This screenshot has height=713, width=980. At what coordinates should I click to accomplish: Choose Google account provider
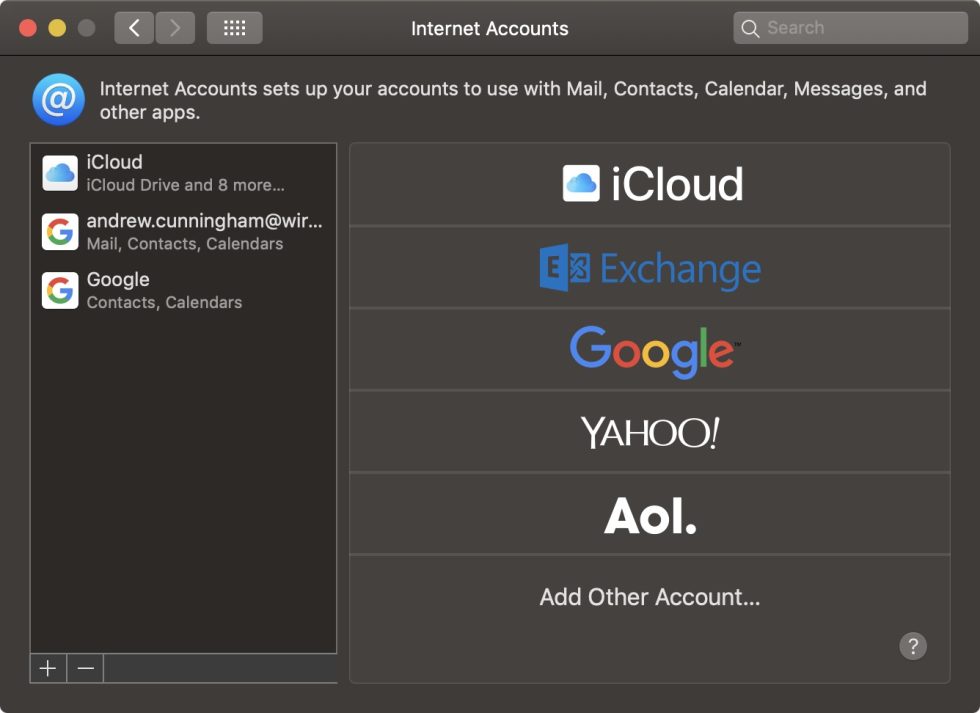pyautogui.click(x=649, y=350)
